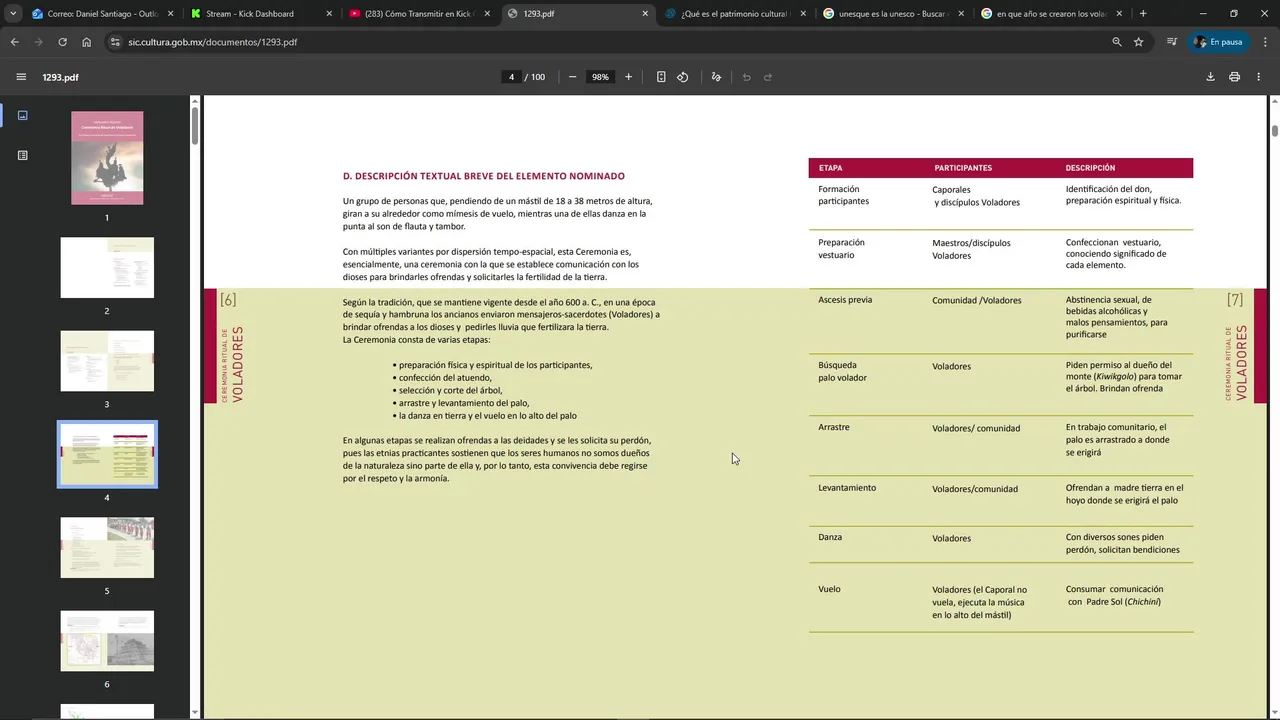Click the 'DESCRIPCIÓN' table header
This screenshot has height=720, width=1280.
coord(1090,168)
